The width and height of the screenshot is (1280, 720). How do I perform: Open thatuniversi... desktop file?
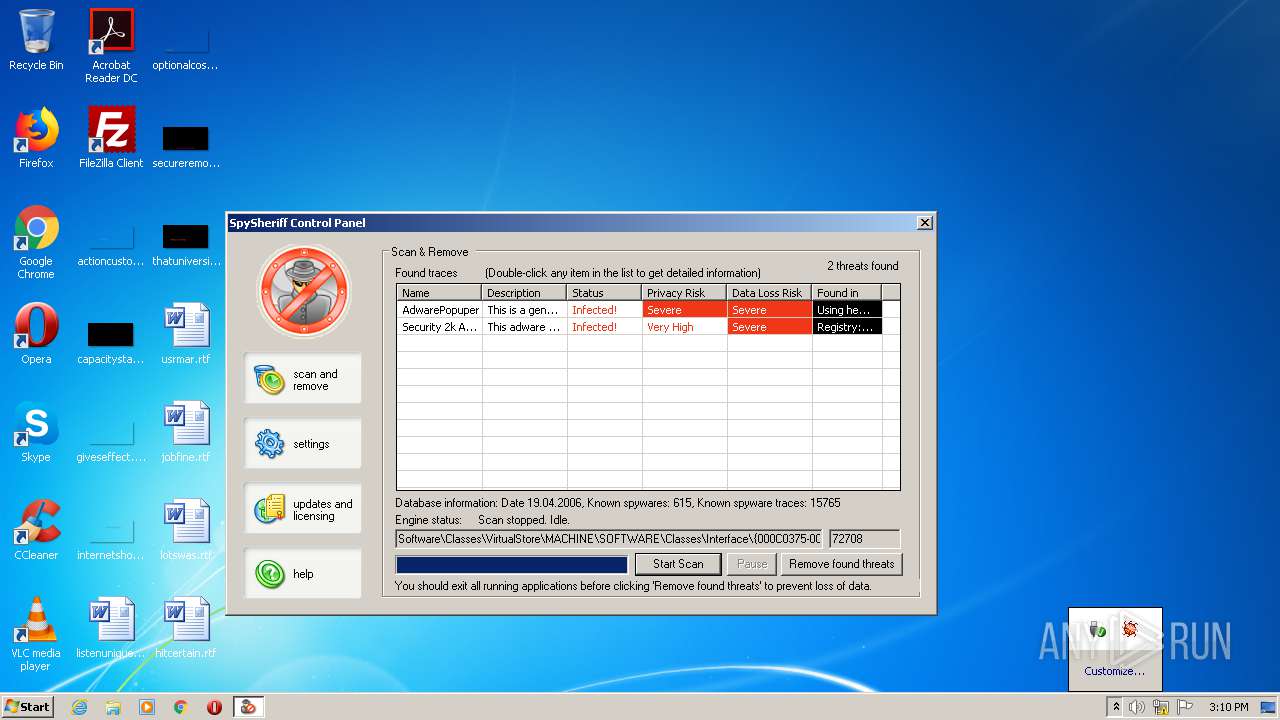coord(186,246)
